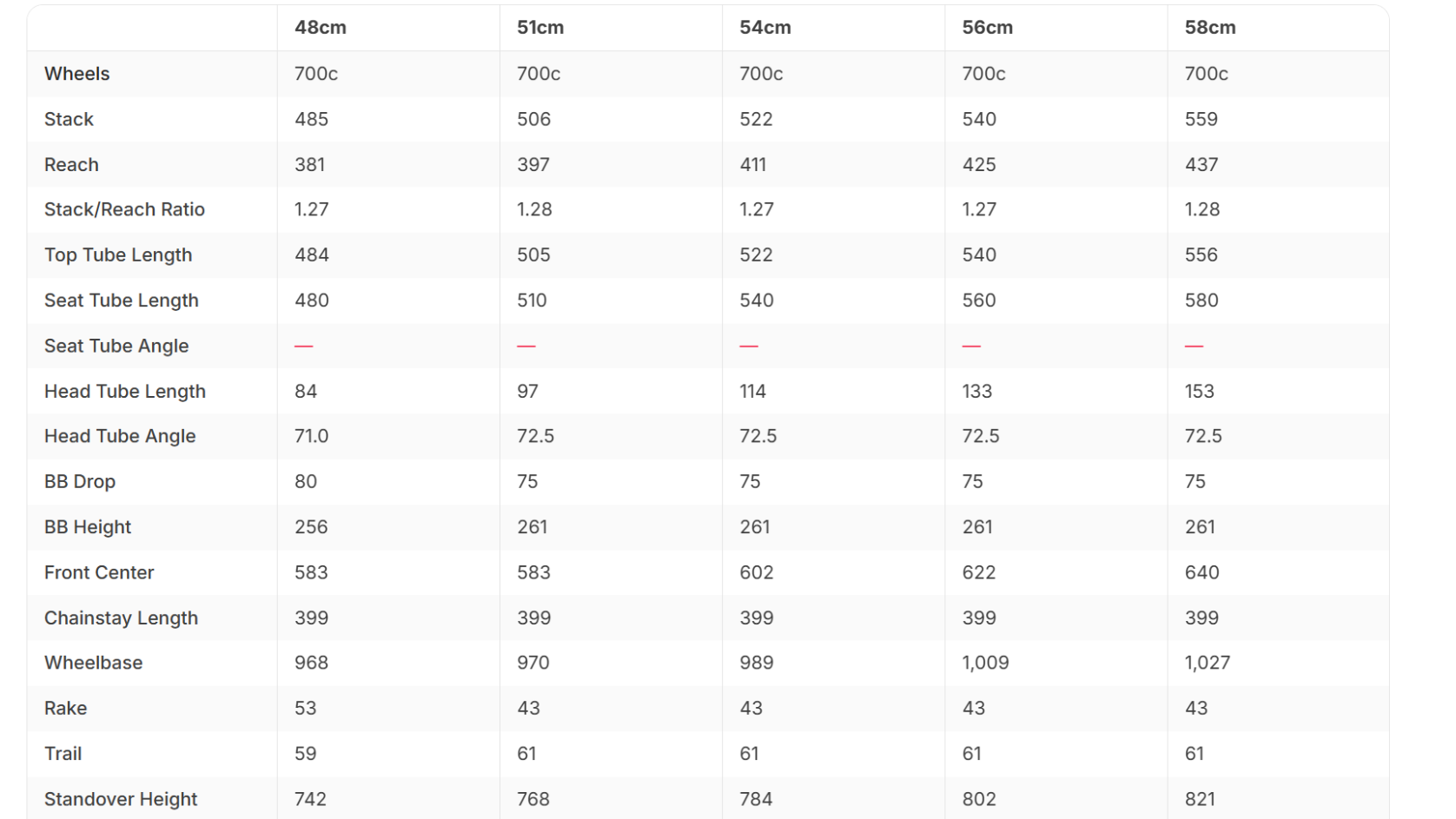Select the Stack value 559
The width and height of the screenshot is (1456, 819).
1201,119
